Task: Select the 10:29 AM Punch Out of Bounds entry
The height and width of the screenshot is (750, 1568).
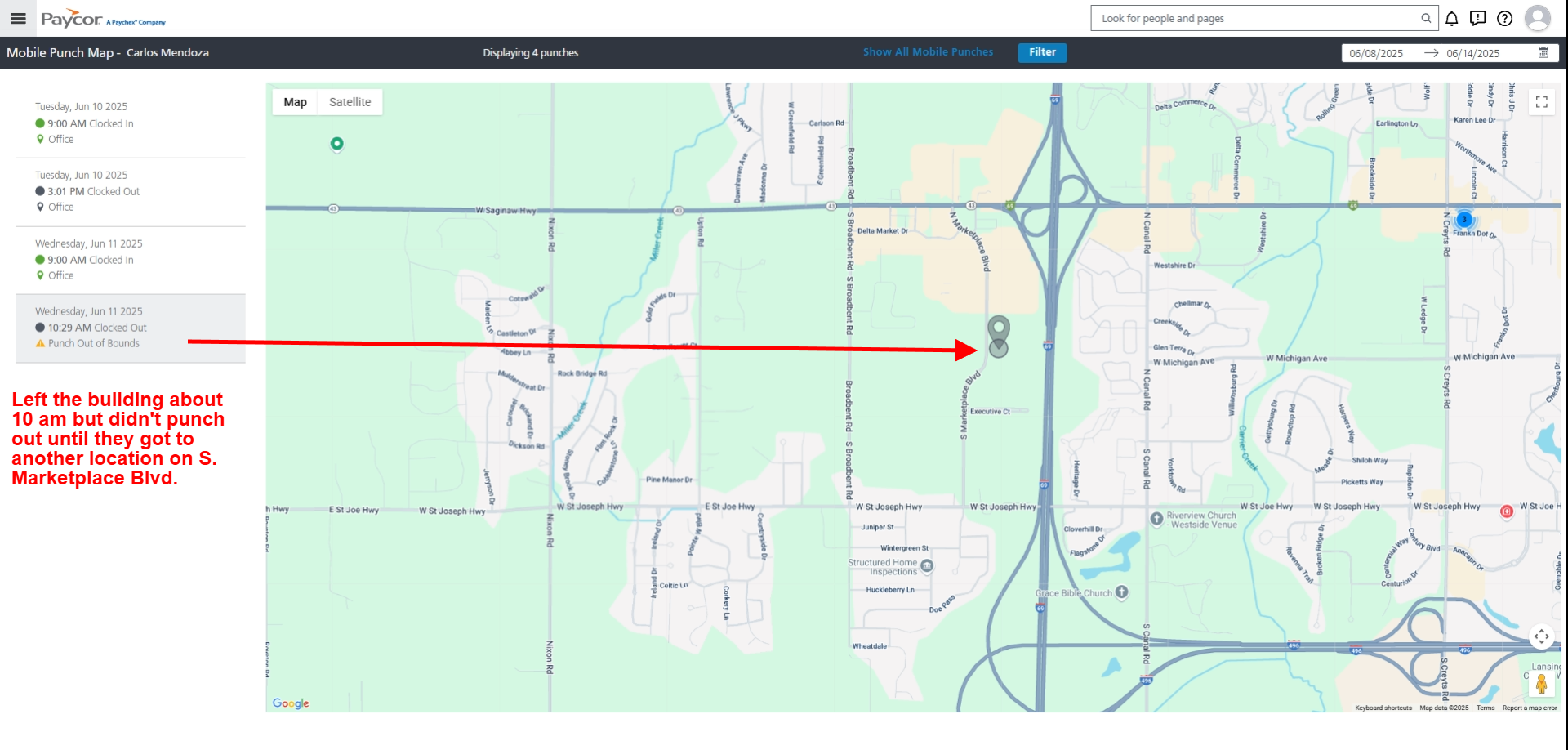Action: 131,328
